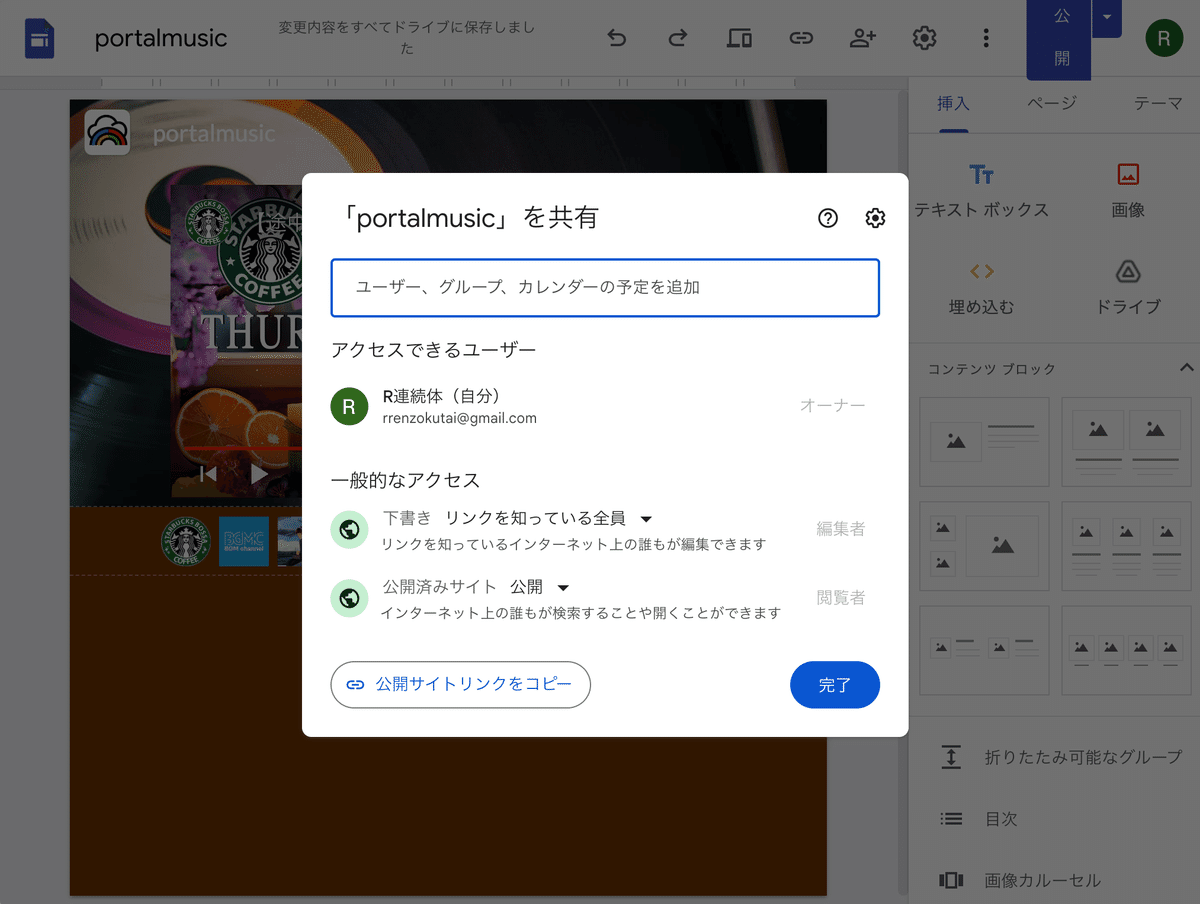The width and height of the screenshot is (1200, 904).
Task: Click the globe icon beside 下書き
Action: [x=349, y=529]
